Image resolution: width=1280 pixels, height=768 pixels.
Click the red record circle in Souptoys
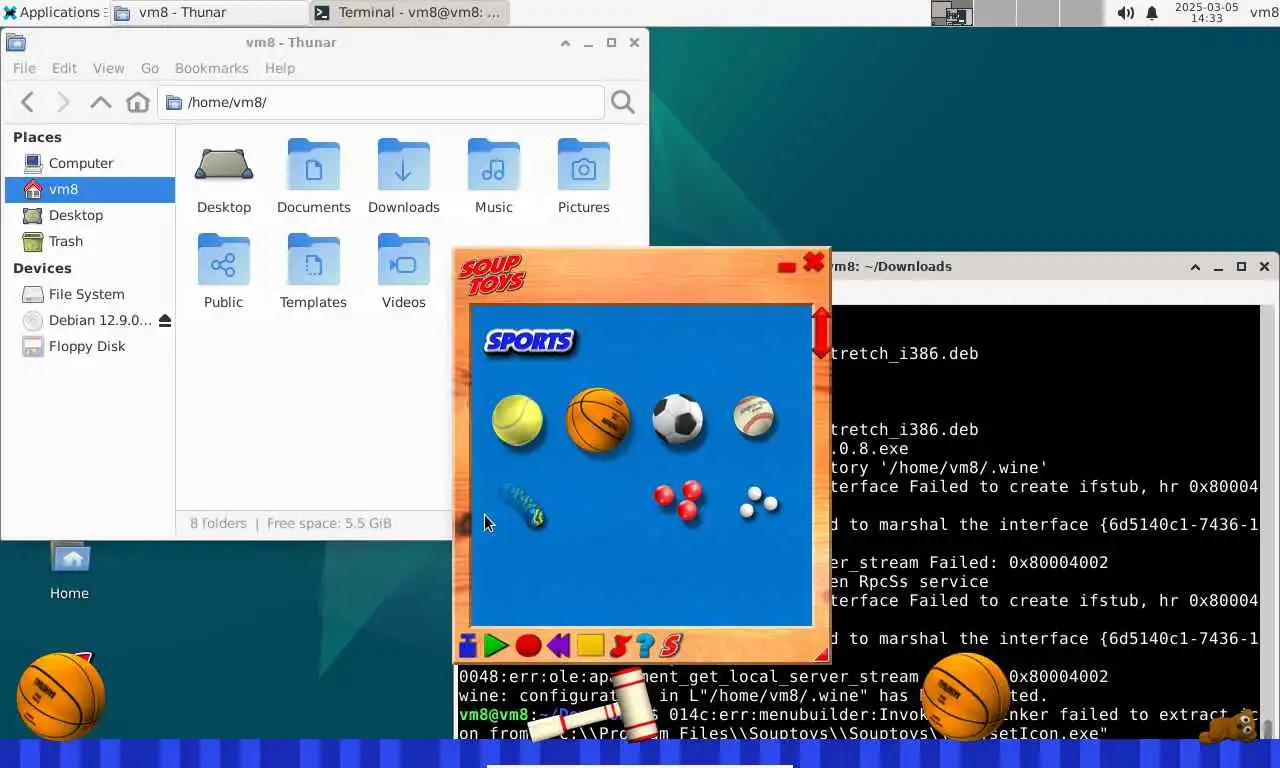tap(528, 646)
